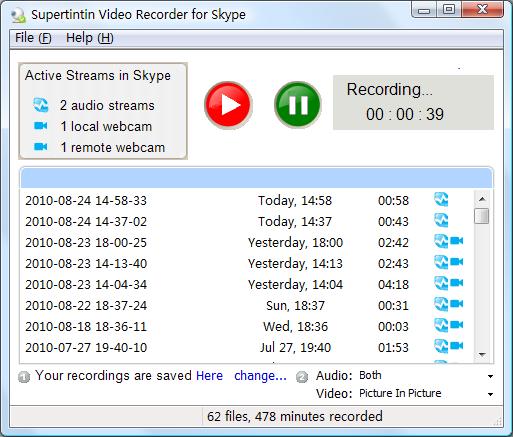Select recording 2010-08-23 14-04-34
This screenshot has height=437, width=513.
coord(247,284)
